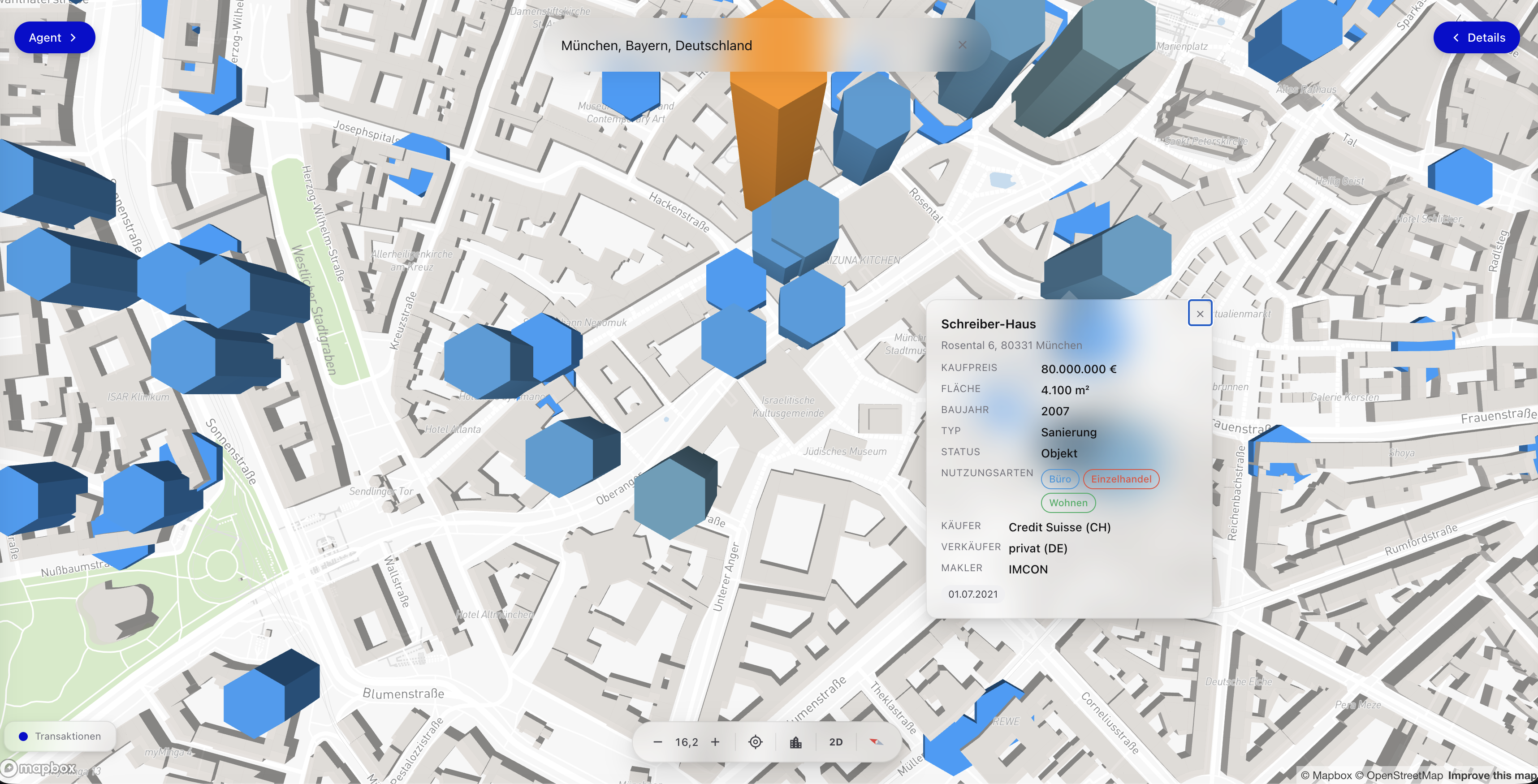Select the blue hexagon near Blumenstraße
This screenshot has height=784, width=1538.
coord(272,694)
